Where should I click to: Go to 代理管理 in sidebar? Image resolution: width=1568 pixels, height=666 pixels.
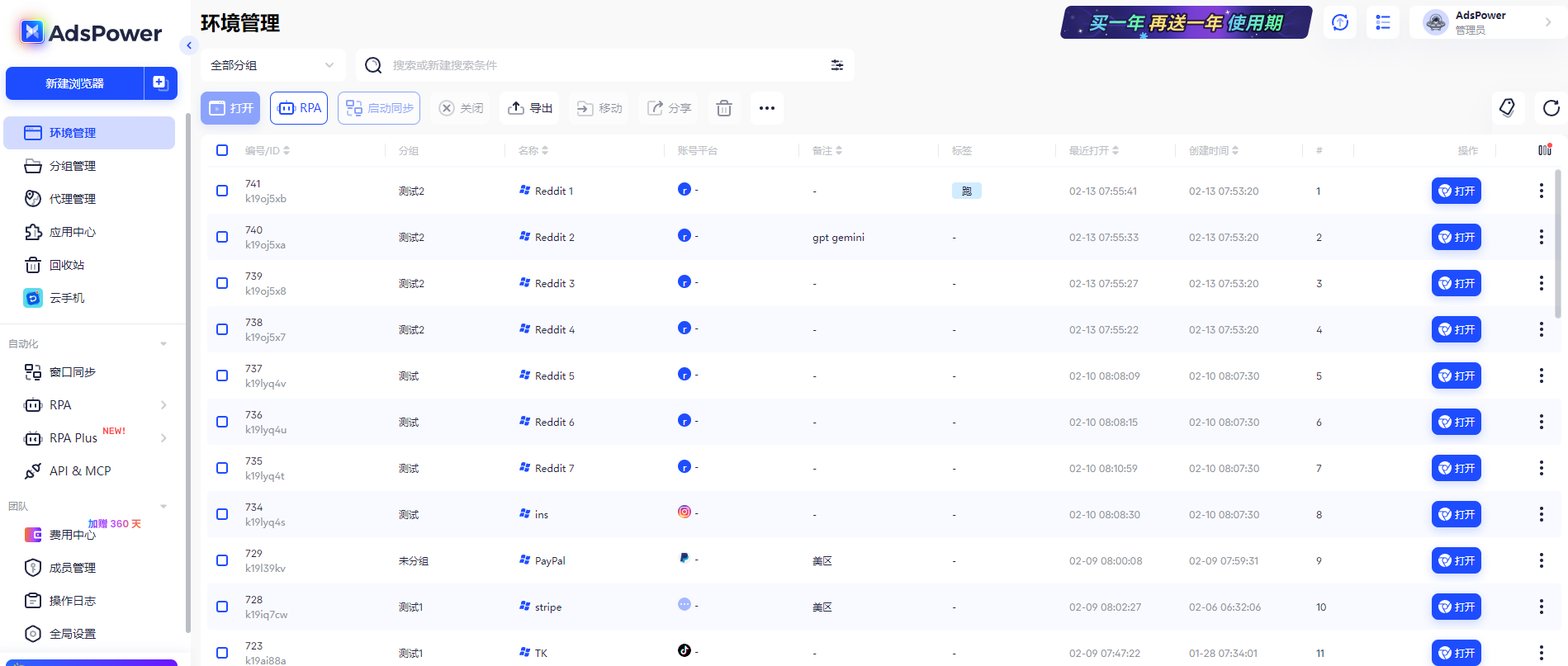(x=73, y=199)
